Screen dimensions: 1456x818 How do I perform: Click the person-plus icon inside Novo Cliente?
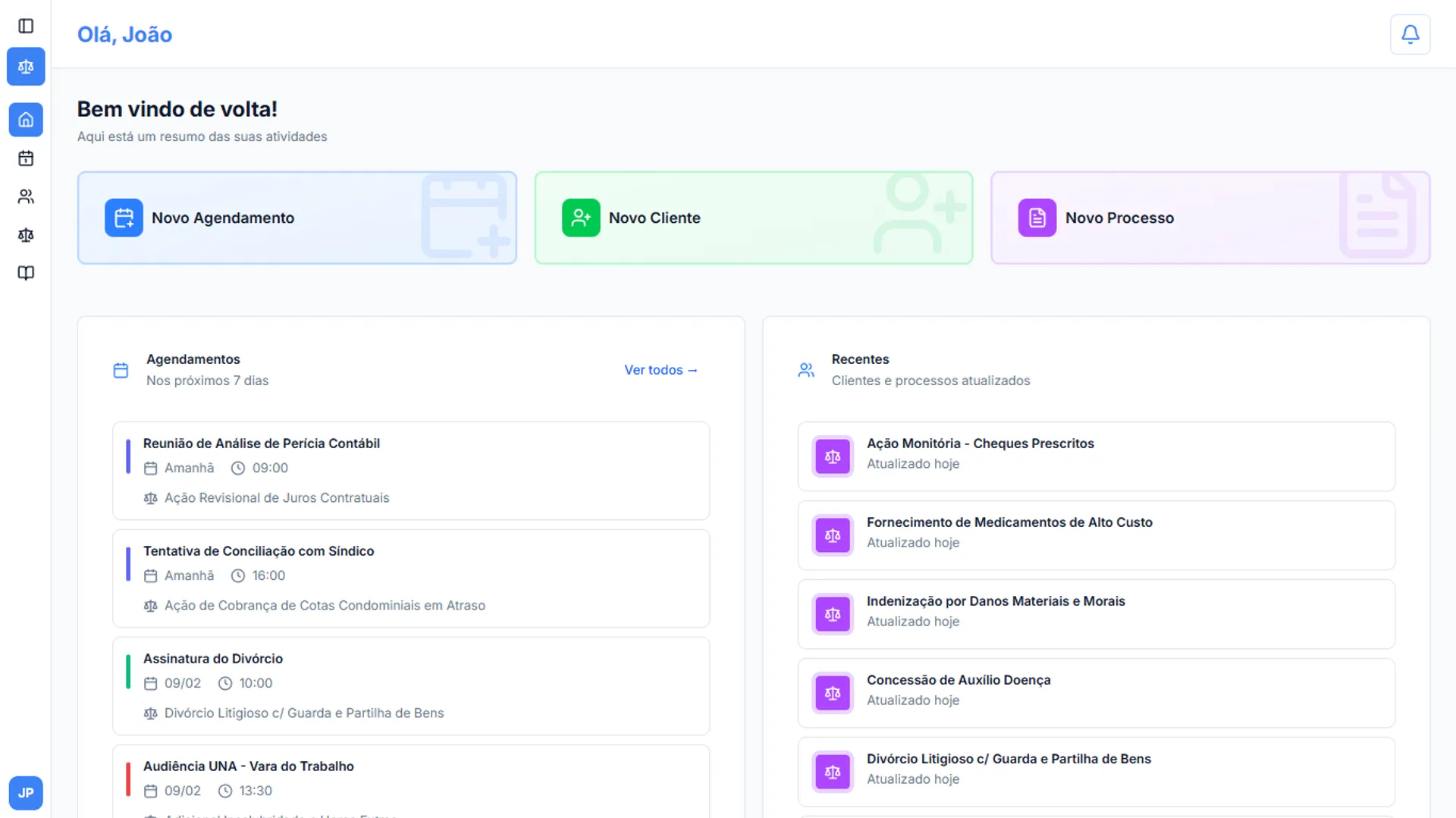pyautogui.click(x=581, y=218)
